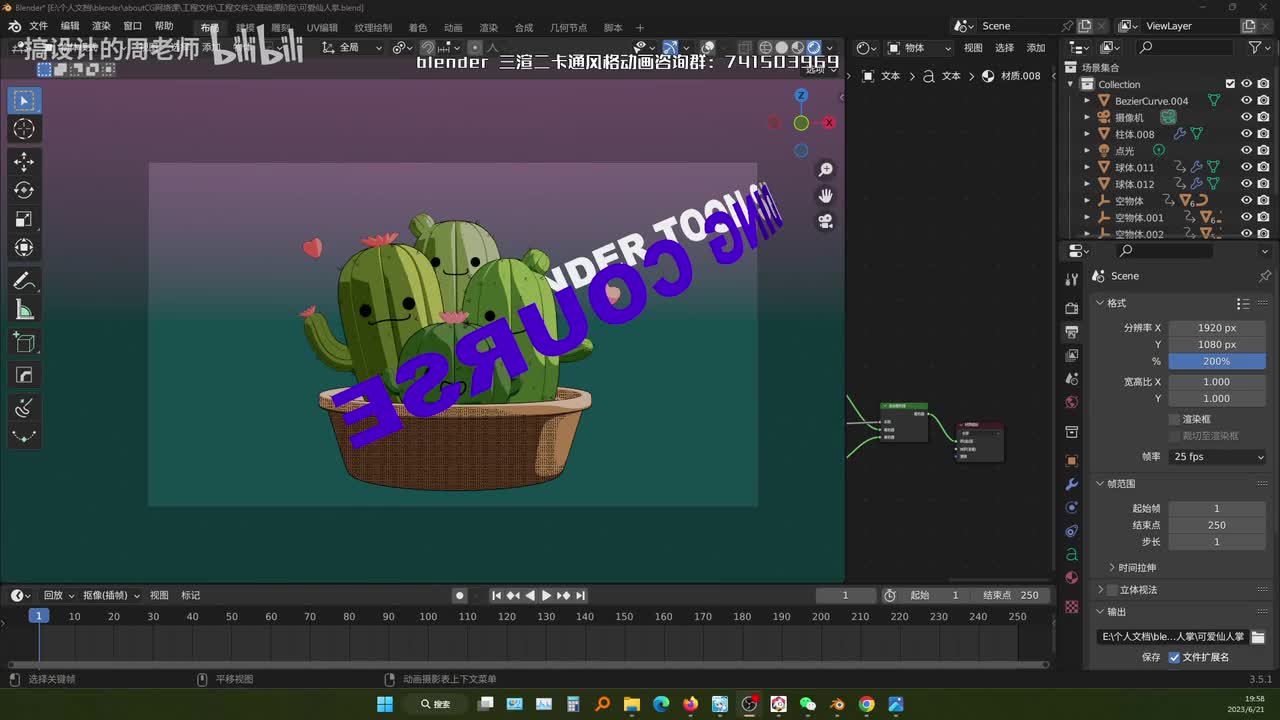
Task: Click the red X axis gizmo
Action: [829, 123]
